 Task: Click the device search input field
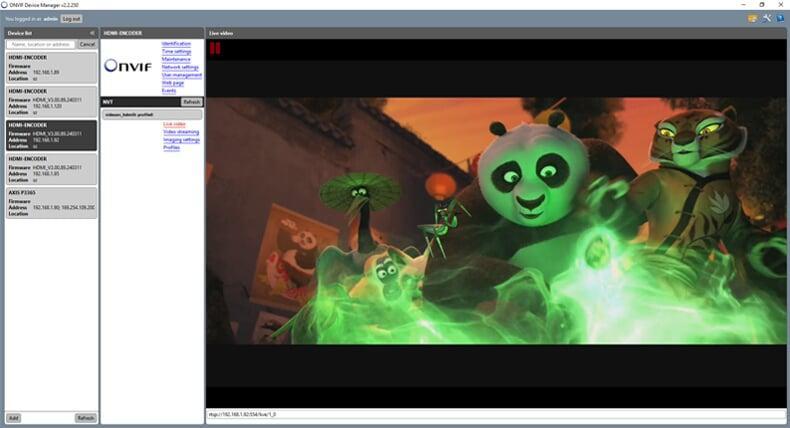tap(41, 44)
